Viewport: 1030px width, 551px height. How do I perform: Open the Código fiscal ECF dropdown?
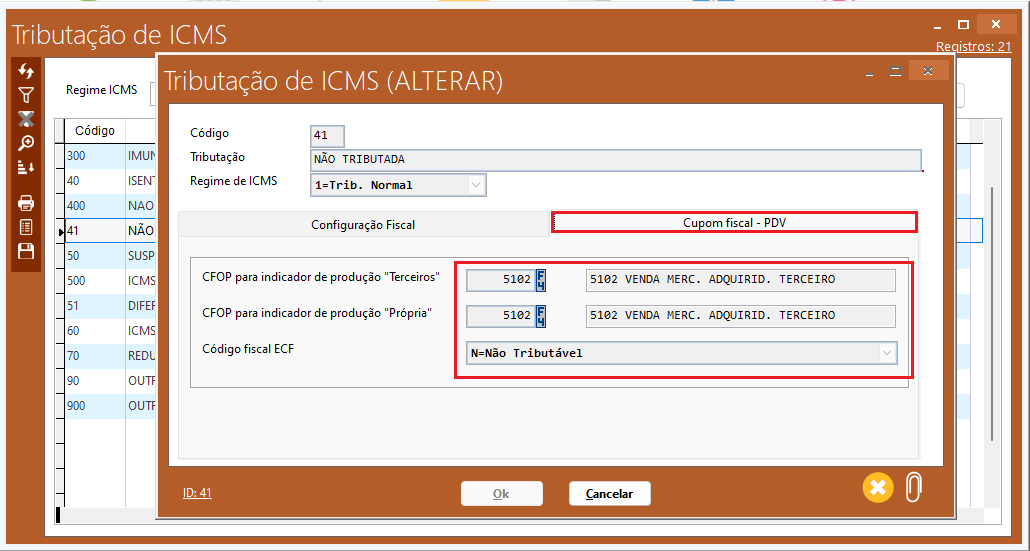[x=885, y=353]
